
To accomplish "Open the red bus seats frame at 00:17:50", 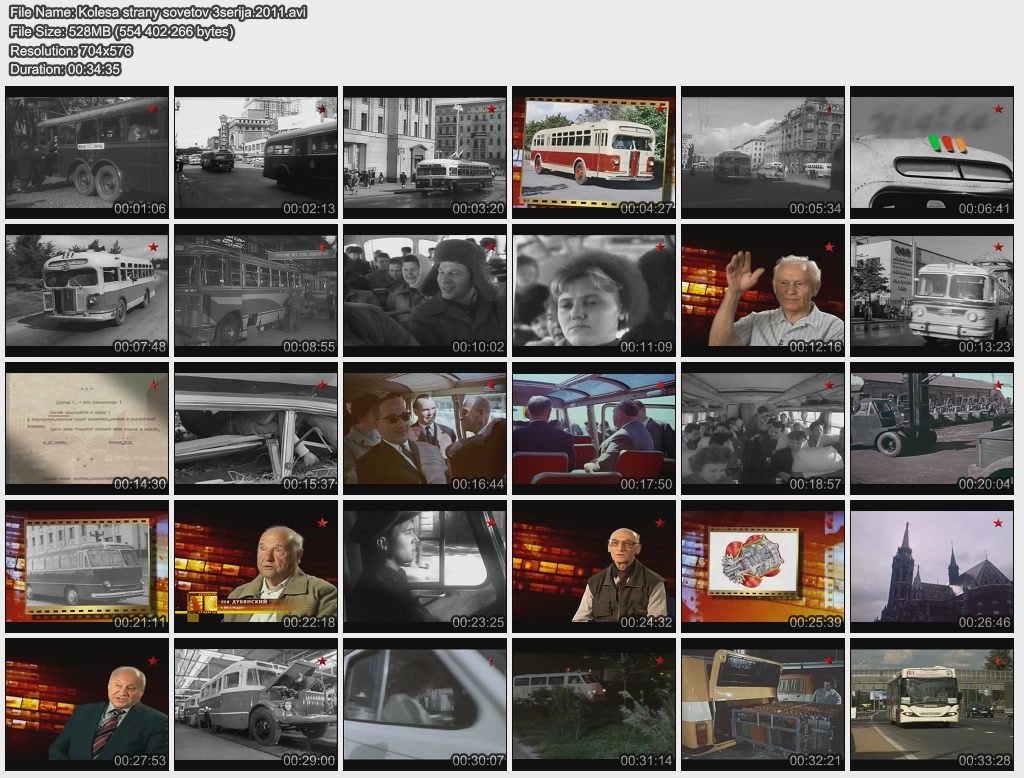I will (594, 428).
